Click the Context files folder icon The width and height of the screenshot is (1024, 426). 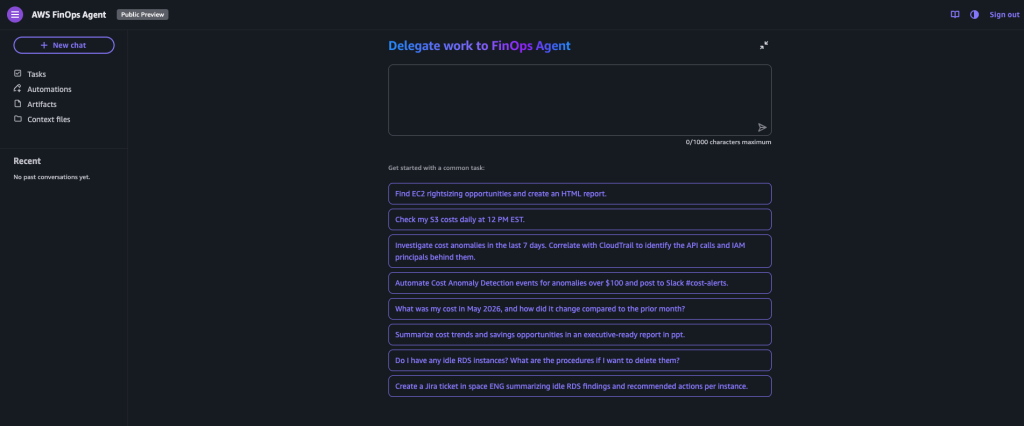click(18, 119)
